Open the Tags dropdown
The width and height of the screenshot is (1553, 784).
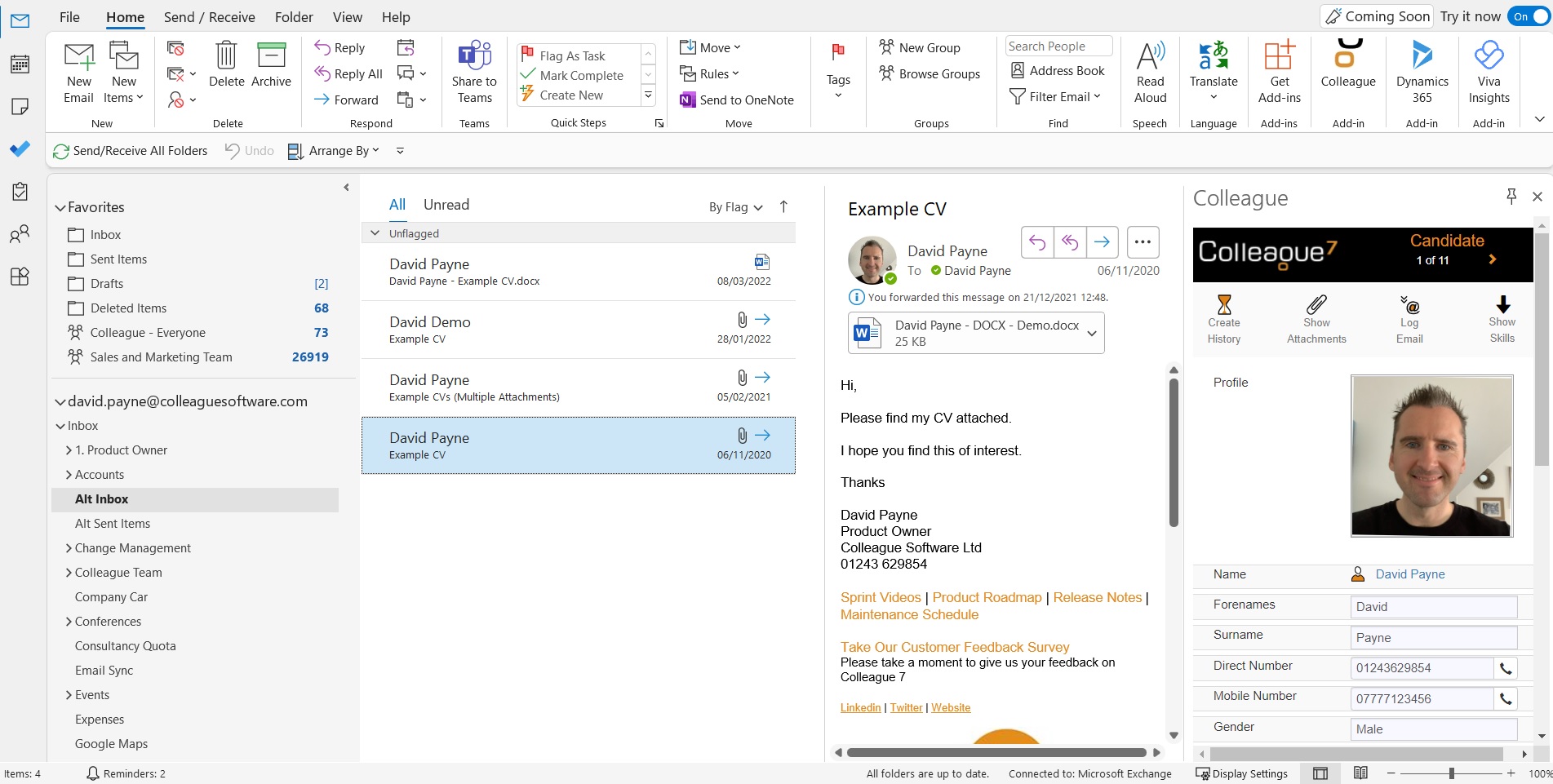pyautogui.click(x=838, y=73)
